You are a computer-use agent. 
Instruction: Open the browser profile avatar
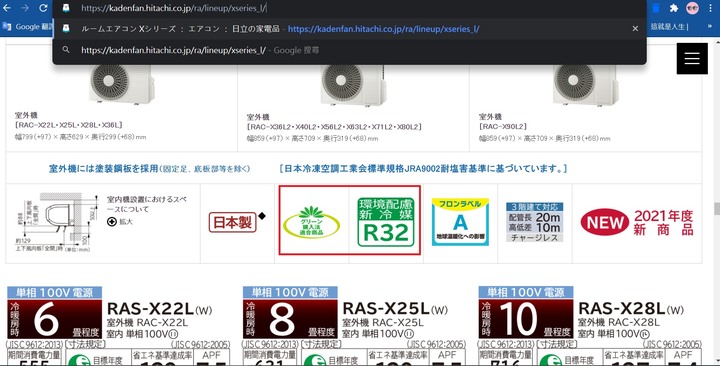click(692, 8)
